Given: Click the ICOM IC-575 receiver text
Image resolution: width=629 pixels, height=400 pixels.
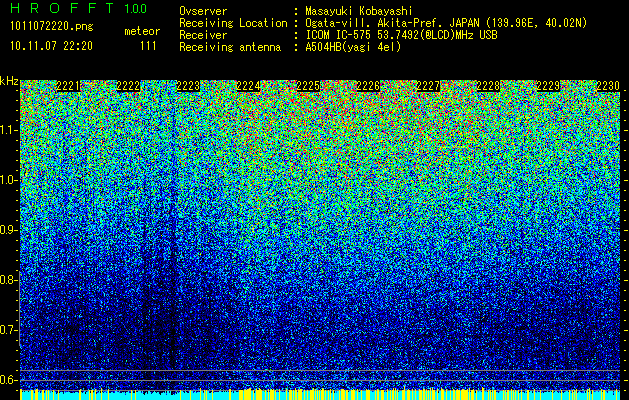Looking at the screenshot, I should [x=401, y=35].
